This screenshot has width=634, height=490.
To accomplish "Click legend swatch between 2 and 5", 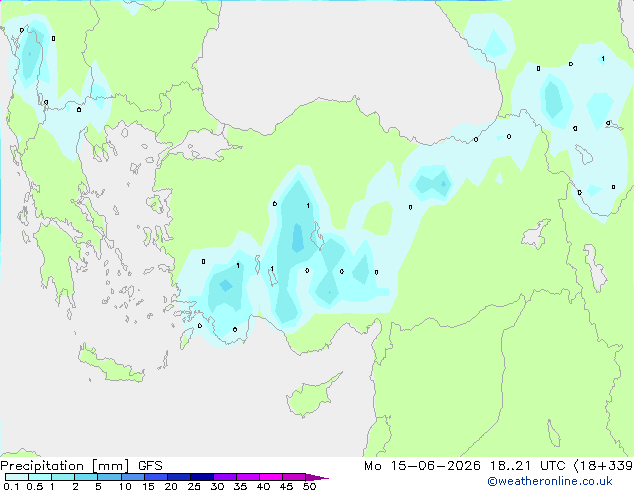I will click(x=86, y=477).
